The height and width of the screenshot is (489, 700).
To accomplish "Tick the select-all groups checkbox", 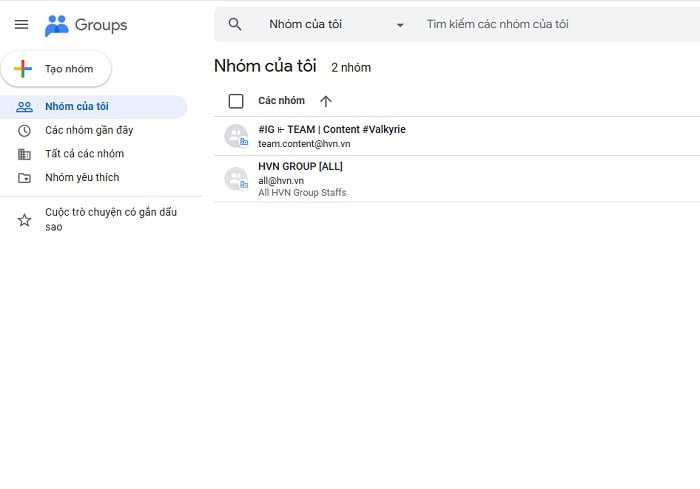I will (x=236, y=101).
